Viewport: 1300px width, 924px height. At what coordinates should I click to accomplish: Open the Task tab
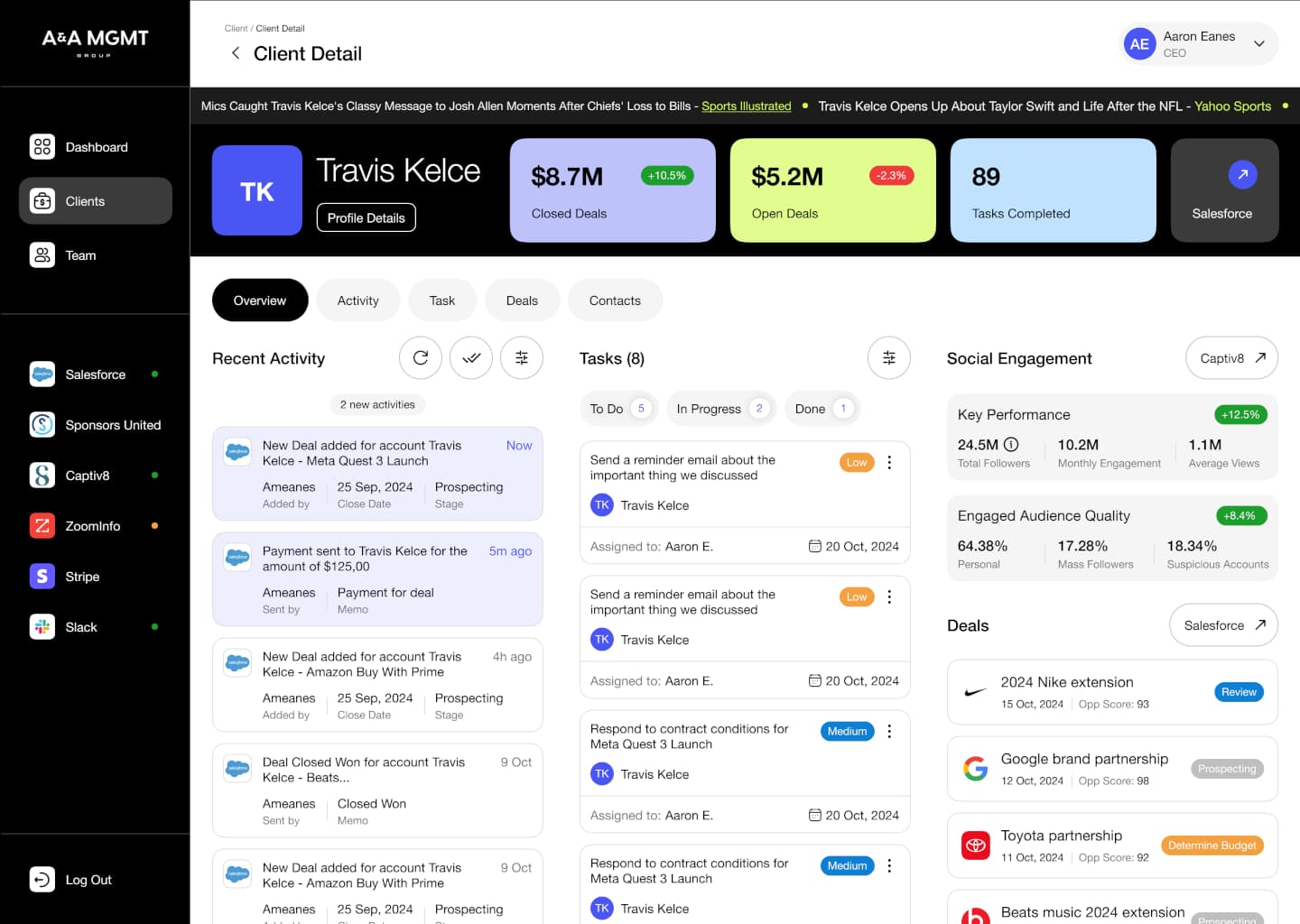coord(442,300)
